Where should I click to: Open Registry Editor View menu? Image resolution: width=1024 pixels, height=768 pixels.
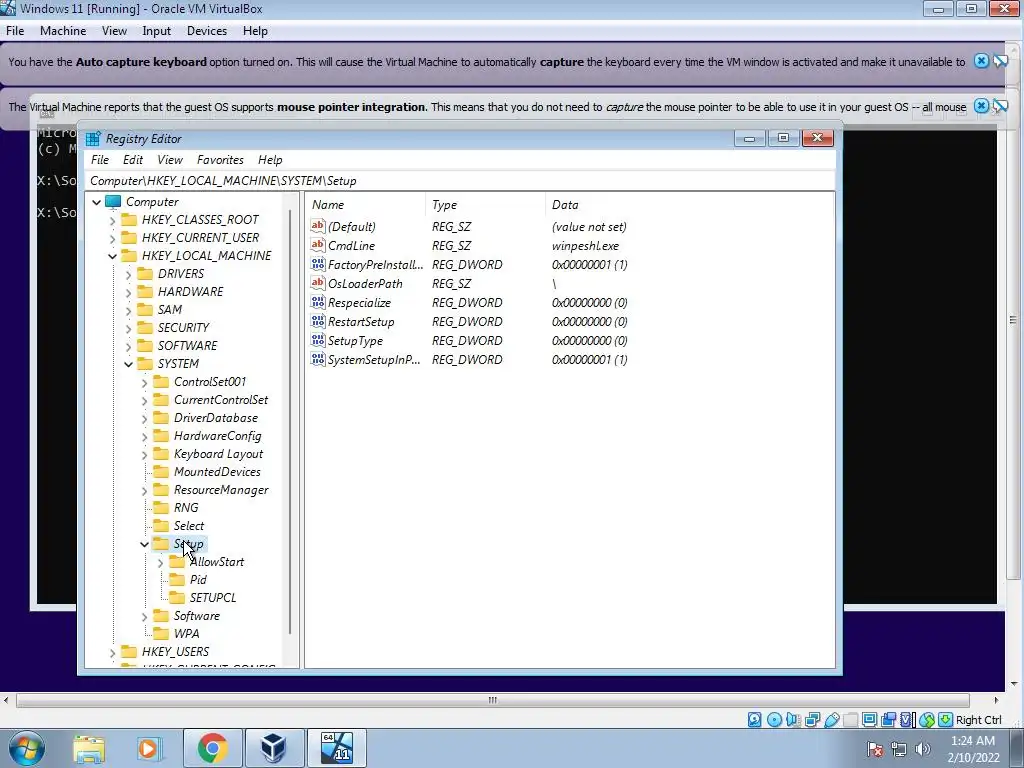pyautogui.click(x=170, y=159)
